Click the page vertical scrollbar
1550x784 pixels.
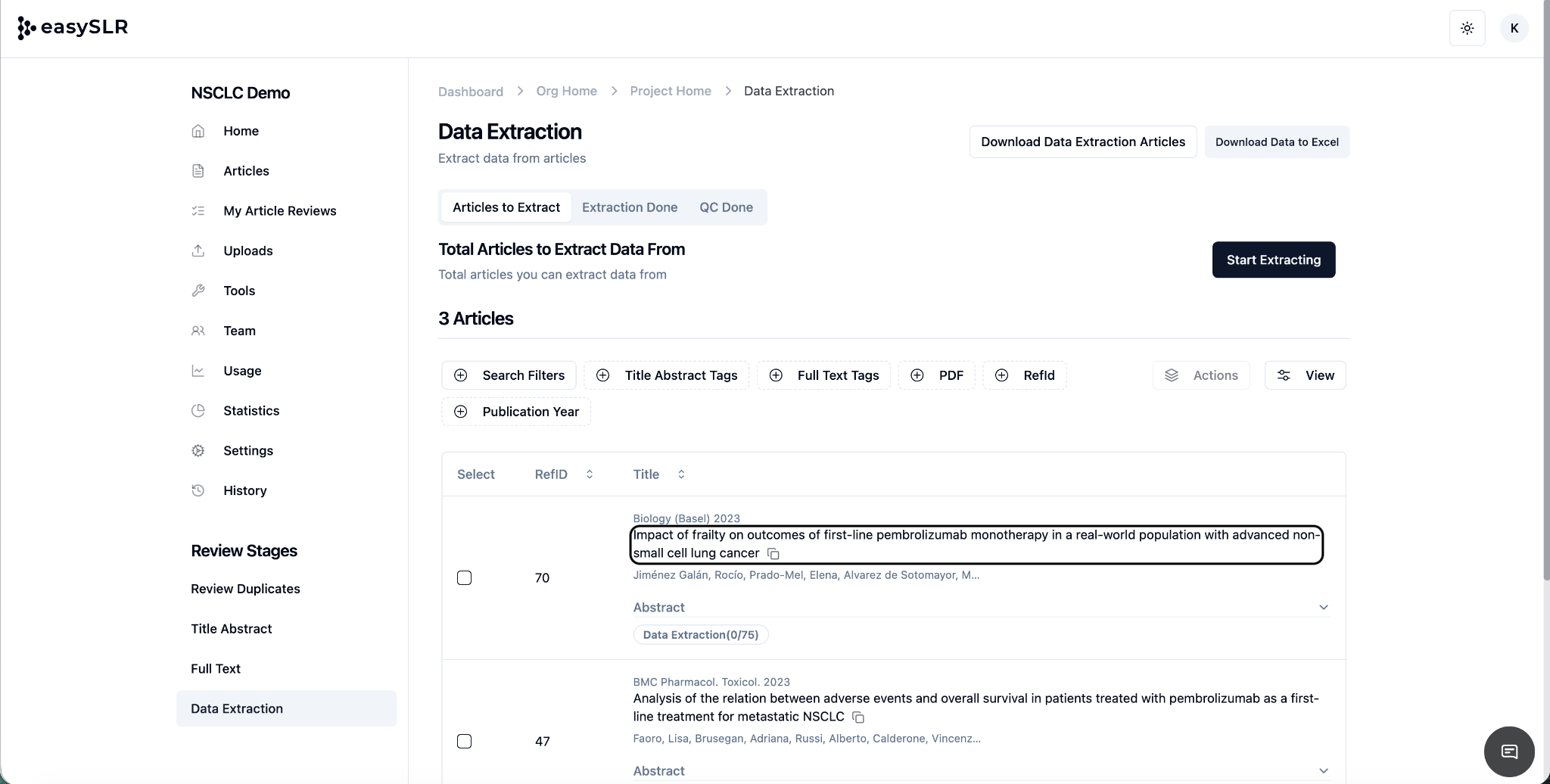click(1545, 303)
